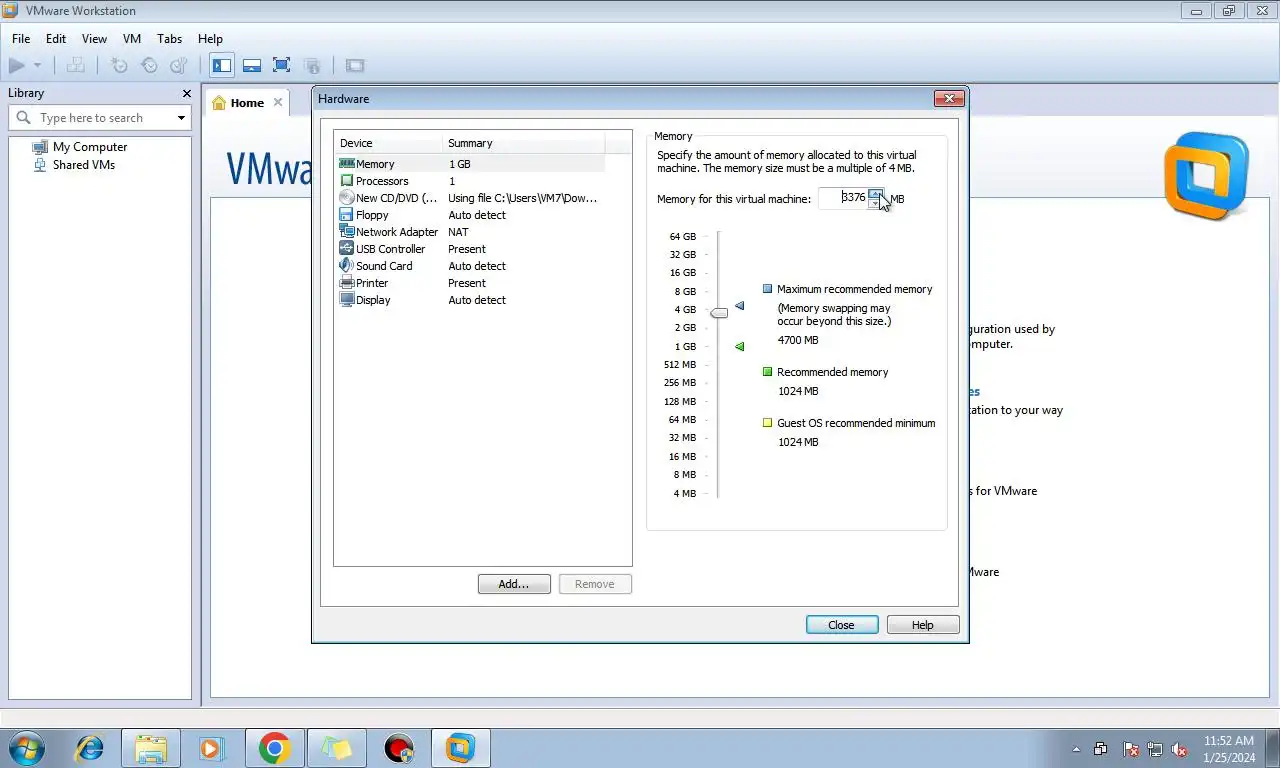This screenshot has width=1280, height=768.
Task: Click the Help button in Hardware dialog
Action: [x=923, y=625]
